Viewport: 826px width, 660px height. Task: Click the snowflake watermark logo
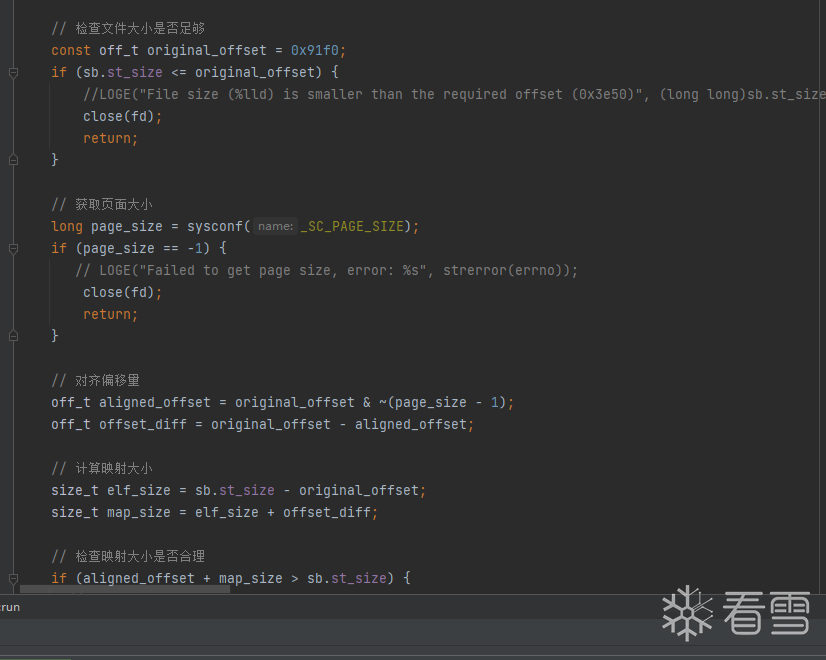coord(688,611)
